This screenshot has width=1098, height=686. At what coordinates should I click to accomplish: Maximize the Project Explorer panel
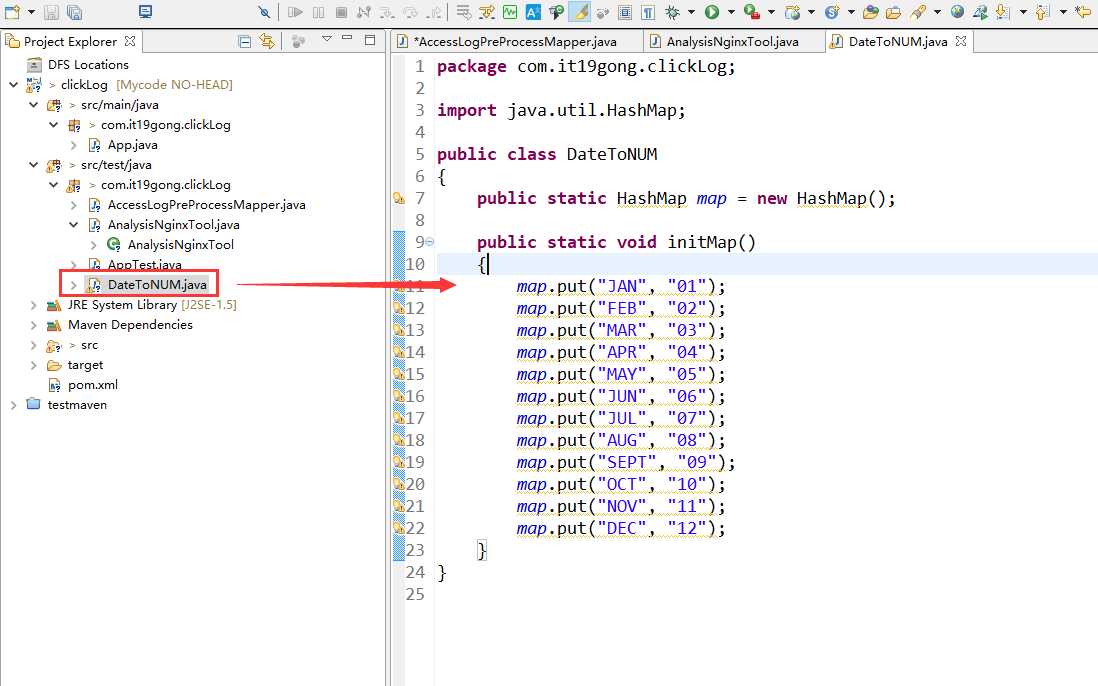(x=370, y=40)
